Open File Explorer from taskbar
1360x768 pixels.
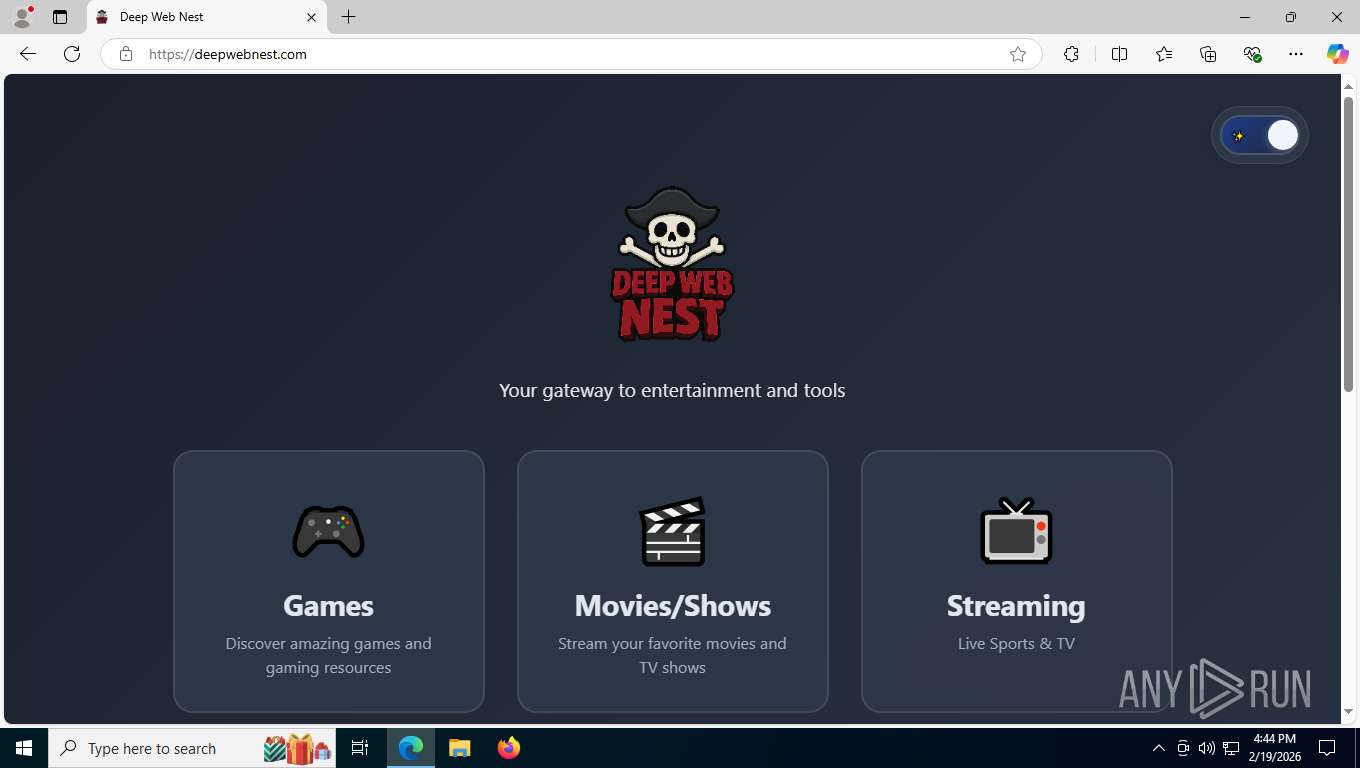pos(459,748)
